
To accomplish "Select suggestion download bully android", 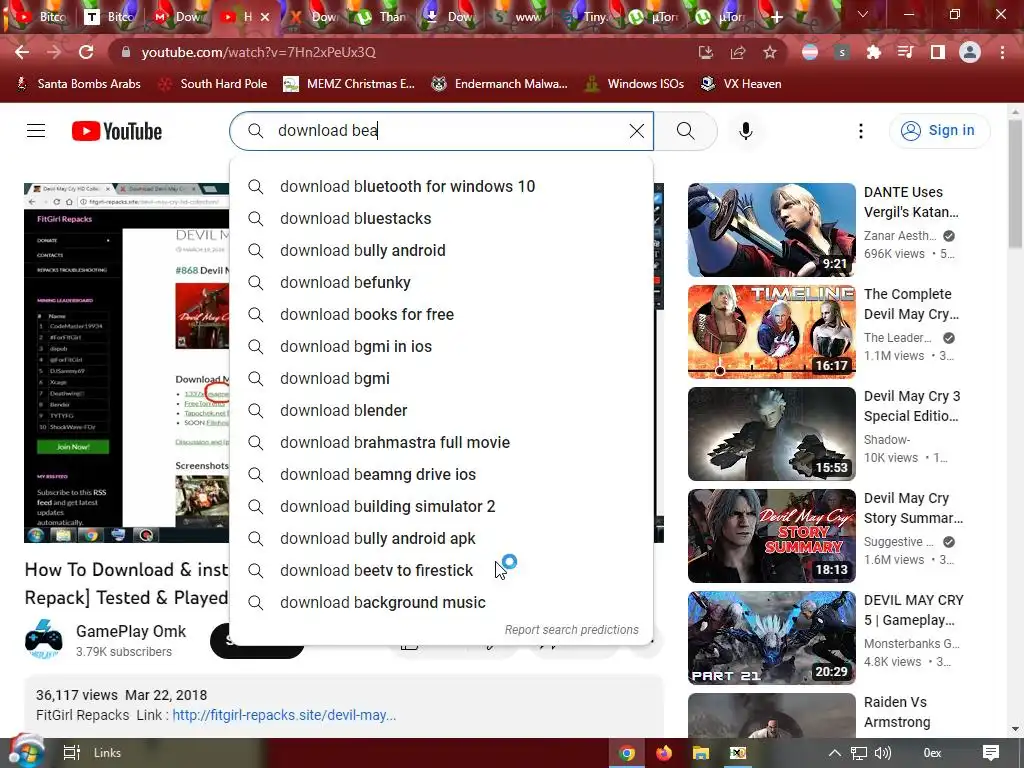I will click(441, 251).
